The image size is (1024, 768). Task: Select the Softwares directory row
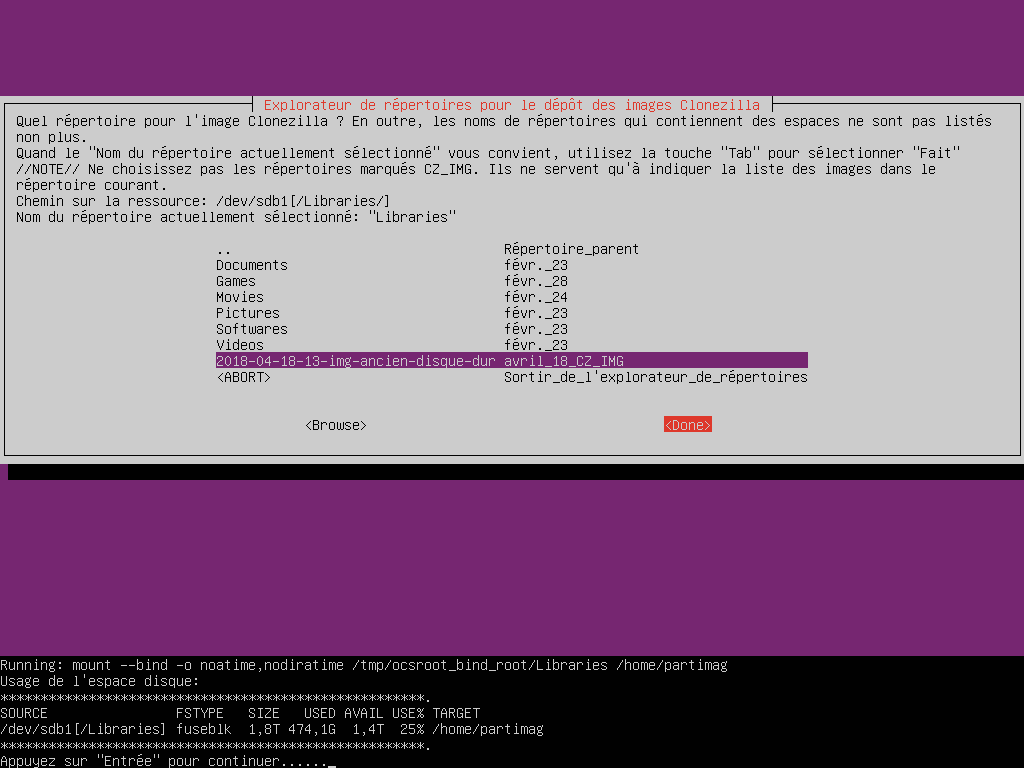511,329
